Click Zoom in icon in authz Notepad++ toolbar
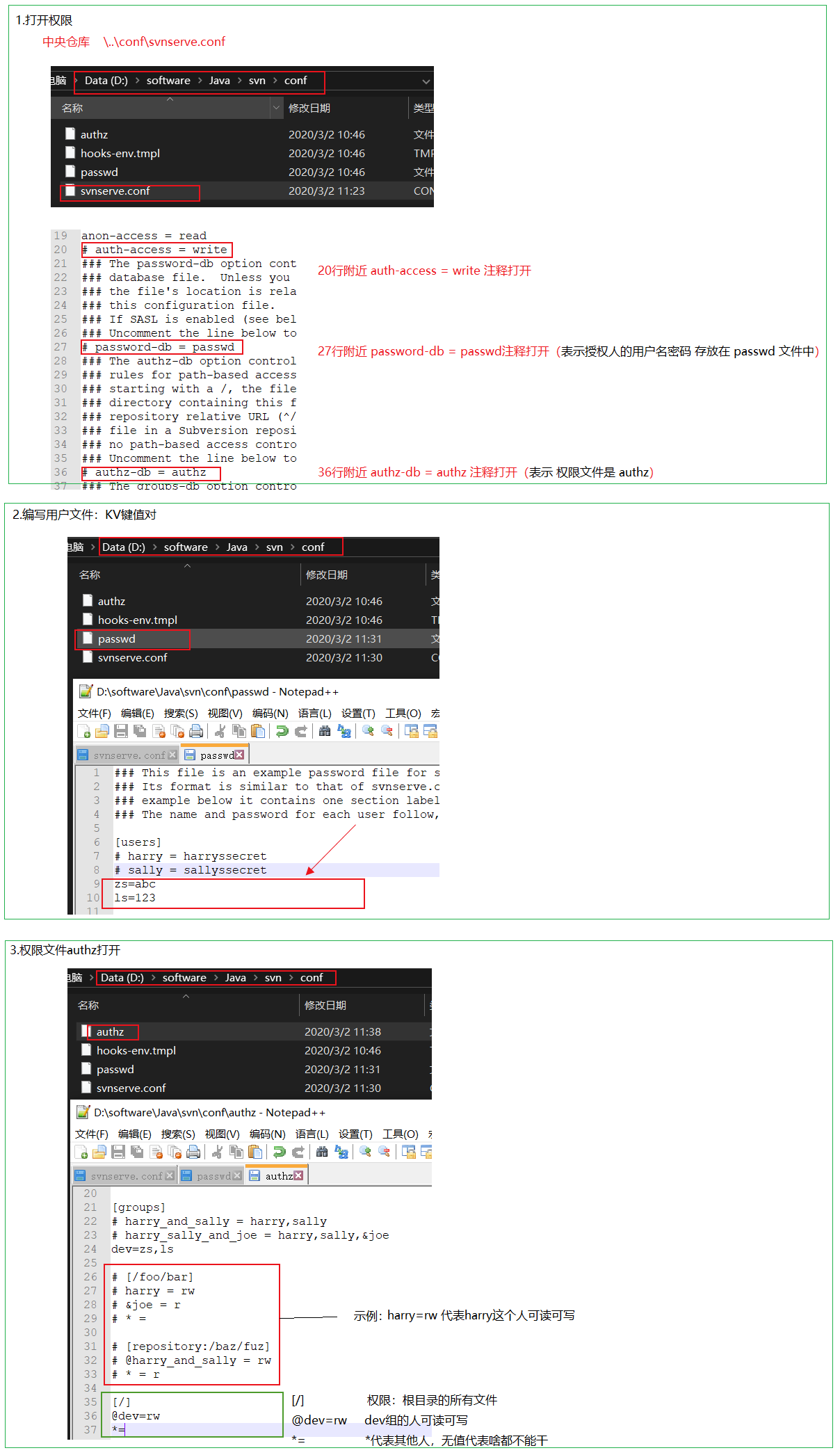 [365, 1152]
